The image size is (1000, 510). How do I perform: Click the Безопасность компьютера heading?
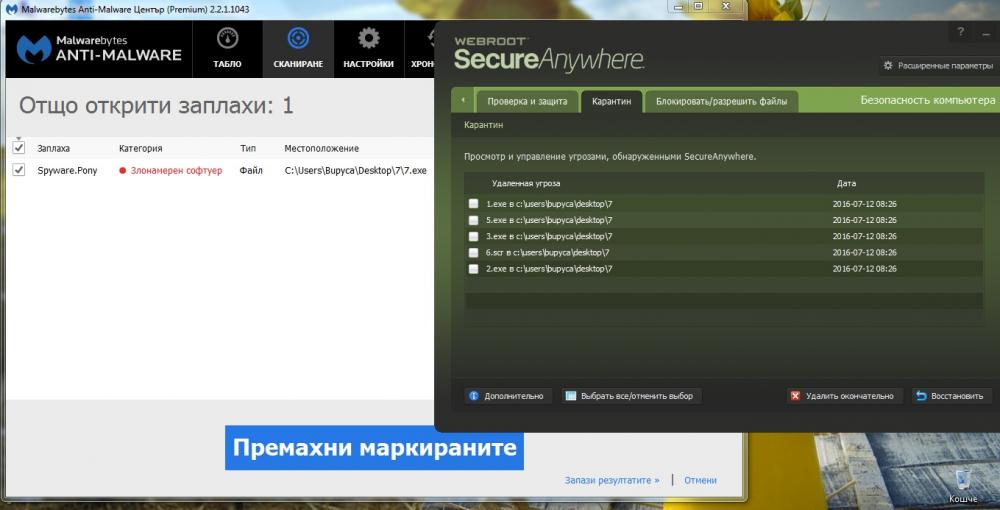928,100
